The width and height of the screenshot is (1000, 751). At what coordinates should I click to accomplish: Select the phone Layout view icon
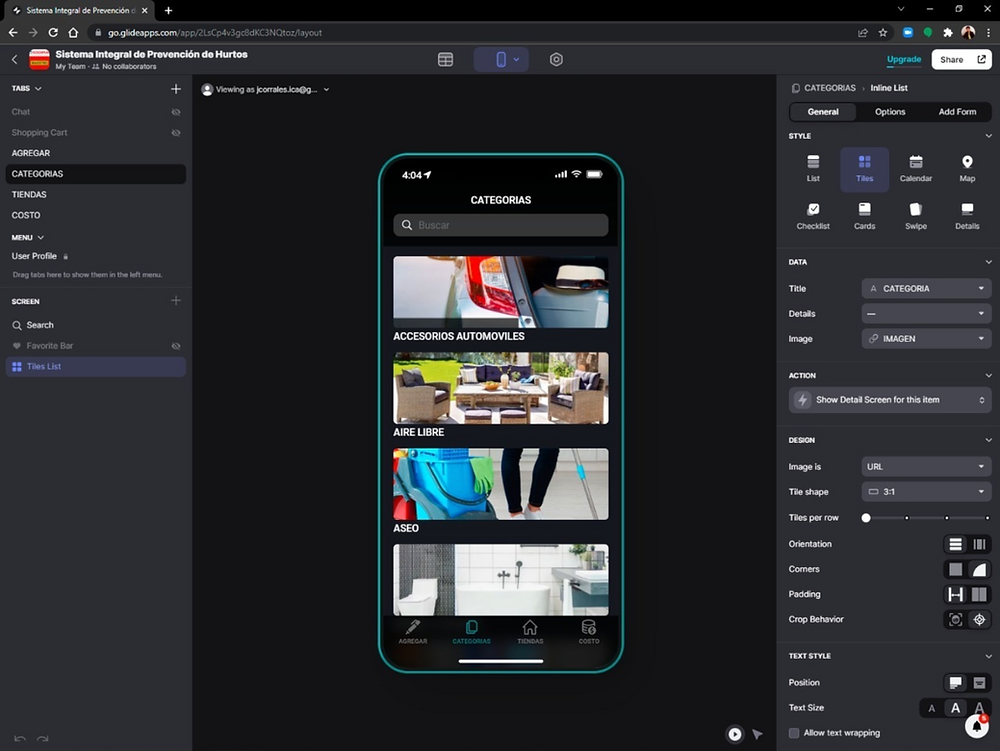click(501, 59)
